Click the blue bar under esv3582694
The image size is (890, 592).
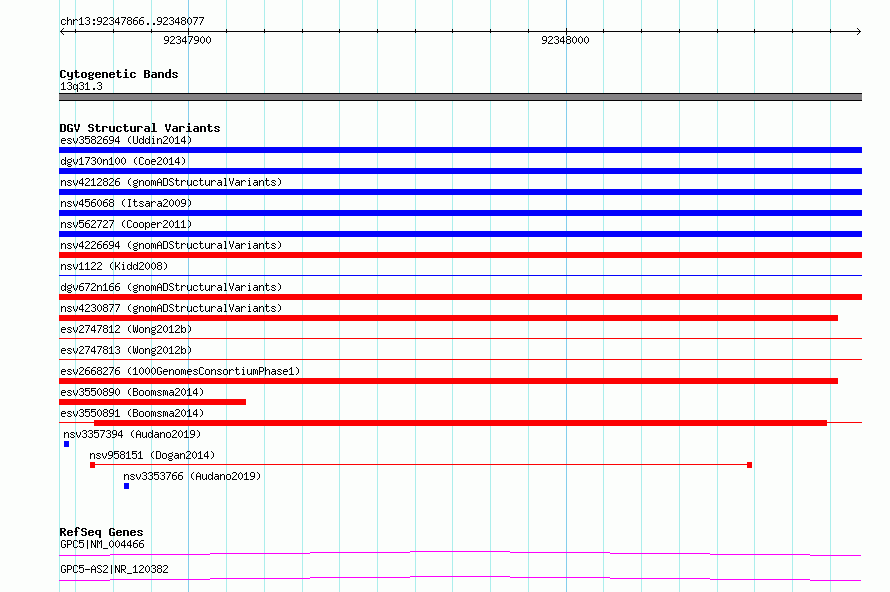(x=460, y=150)
